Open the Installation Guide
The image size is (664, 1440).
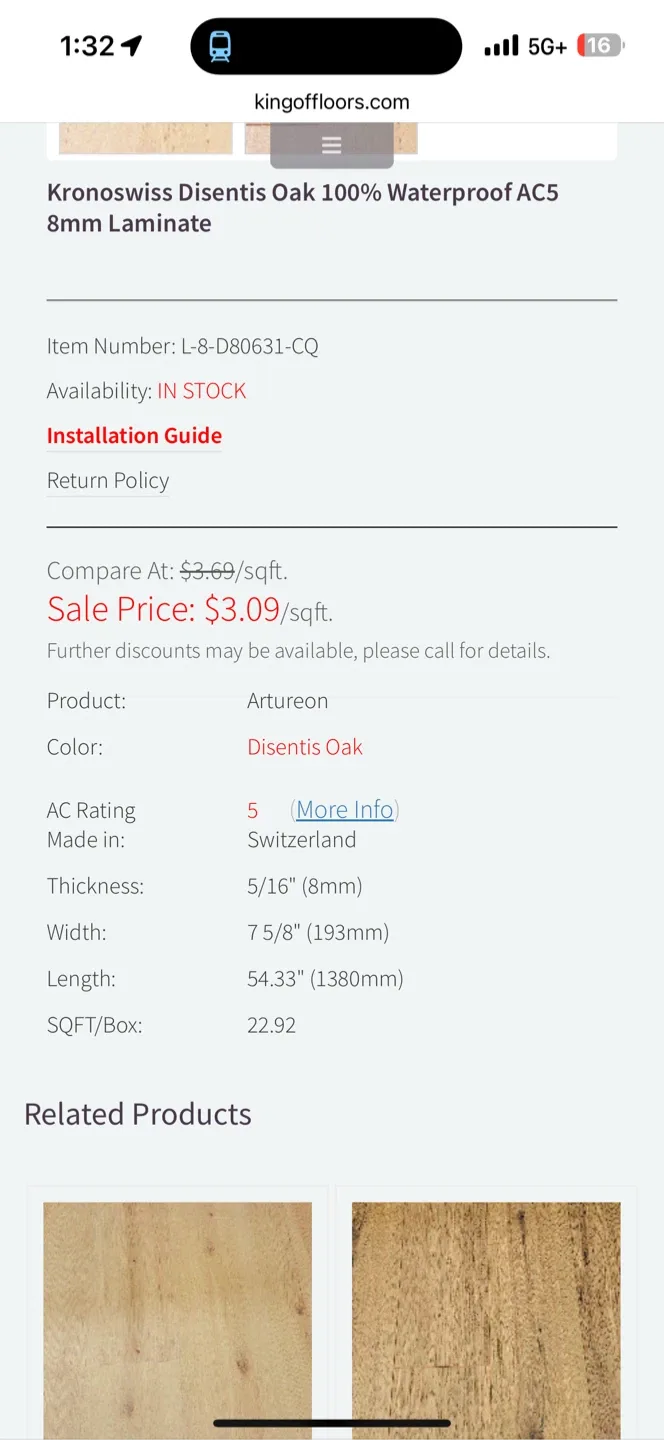pos(134,435)
